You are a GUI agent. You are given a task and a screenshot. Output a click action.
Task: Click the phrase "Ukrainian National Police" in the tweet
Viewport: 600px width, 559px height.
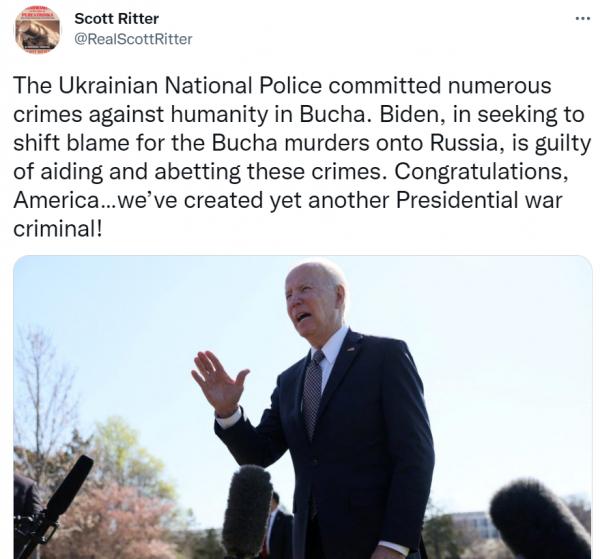tap(190, 85)
